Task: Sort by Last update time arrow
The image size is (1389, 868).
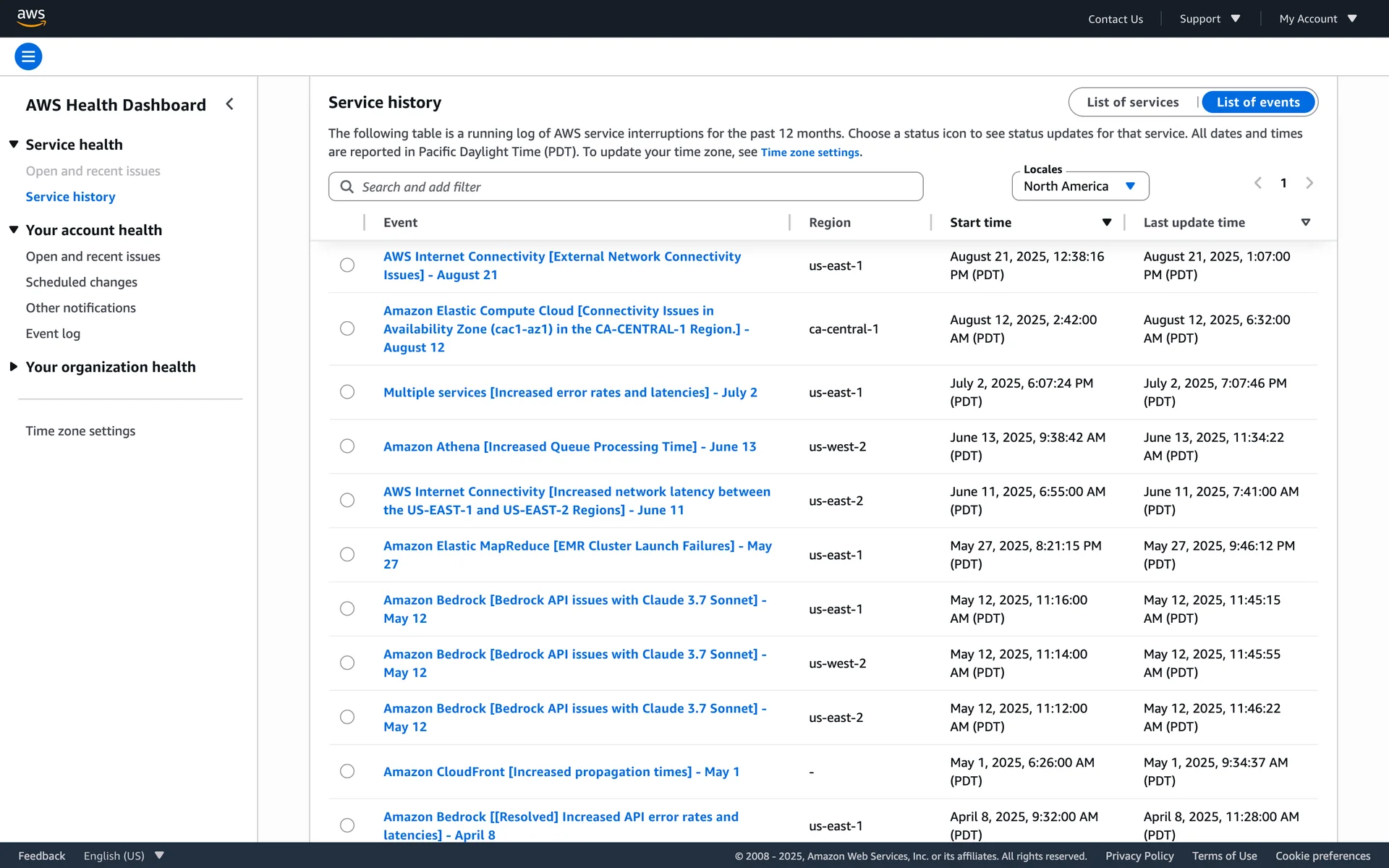Action: coord(1305,223)
